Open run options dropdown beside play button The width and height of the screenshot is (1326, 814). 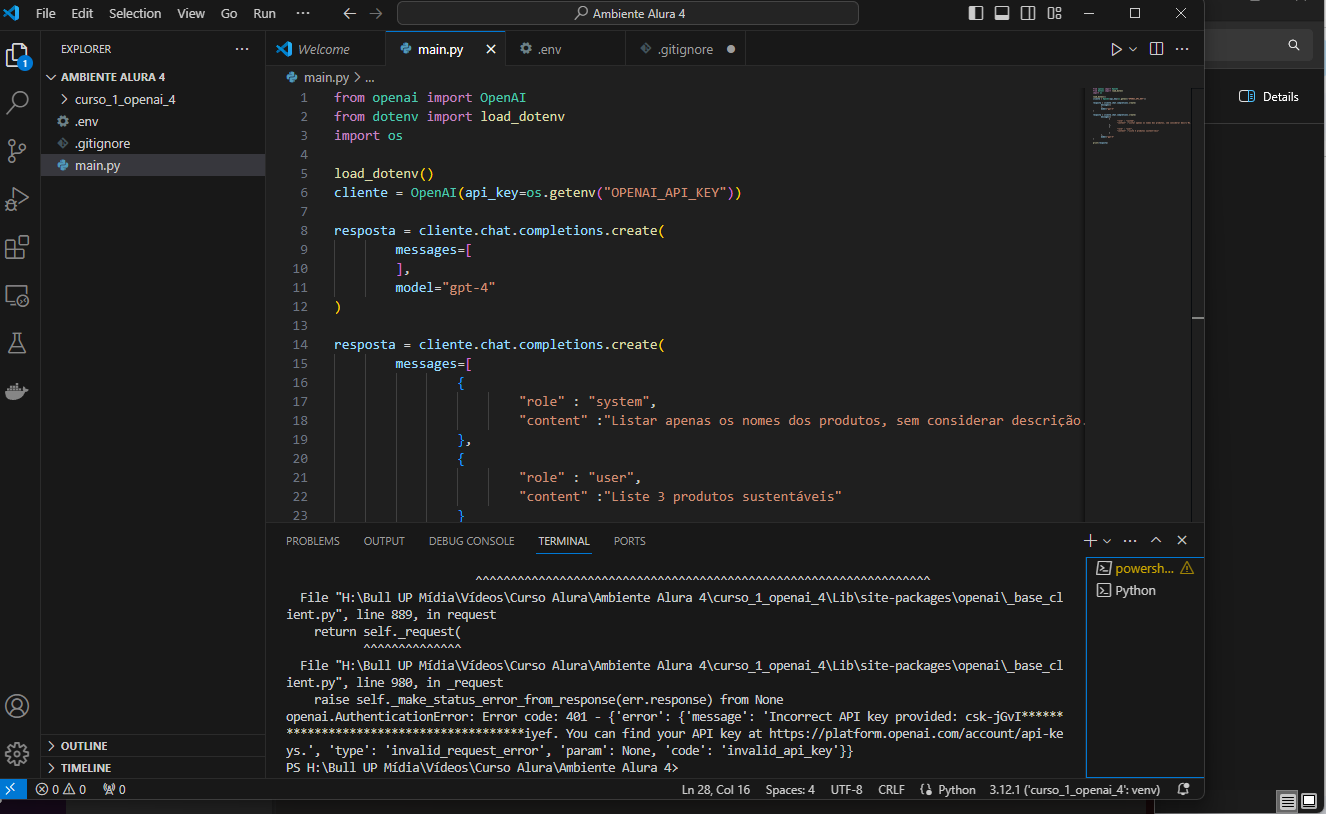(1133, 49)
